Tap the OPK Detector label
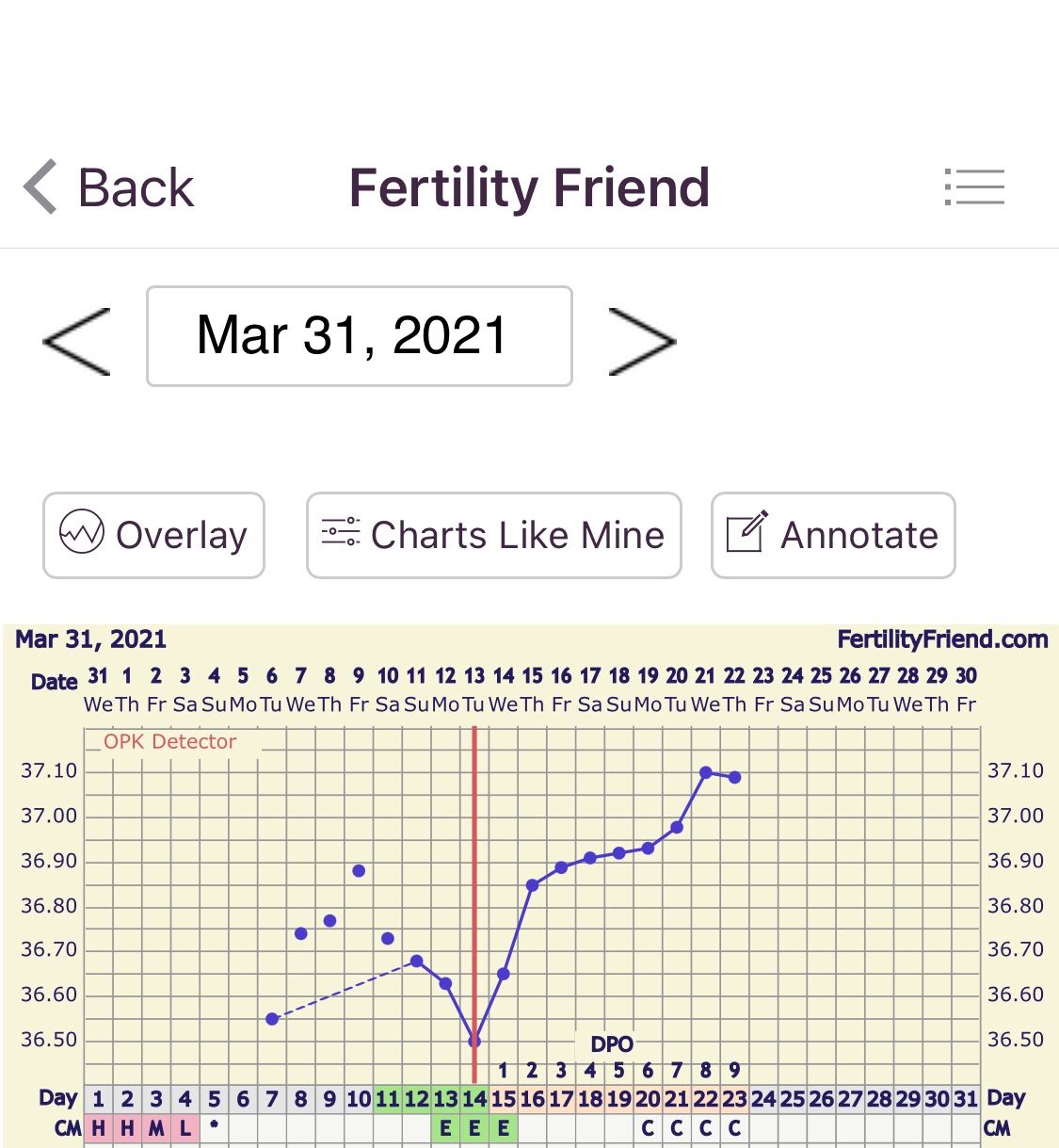This screenshot has height=1148, width=1059. point(169,742)
